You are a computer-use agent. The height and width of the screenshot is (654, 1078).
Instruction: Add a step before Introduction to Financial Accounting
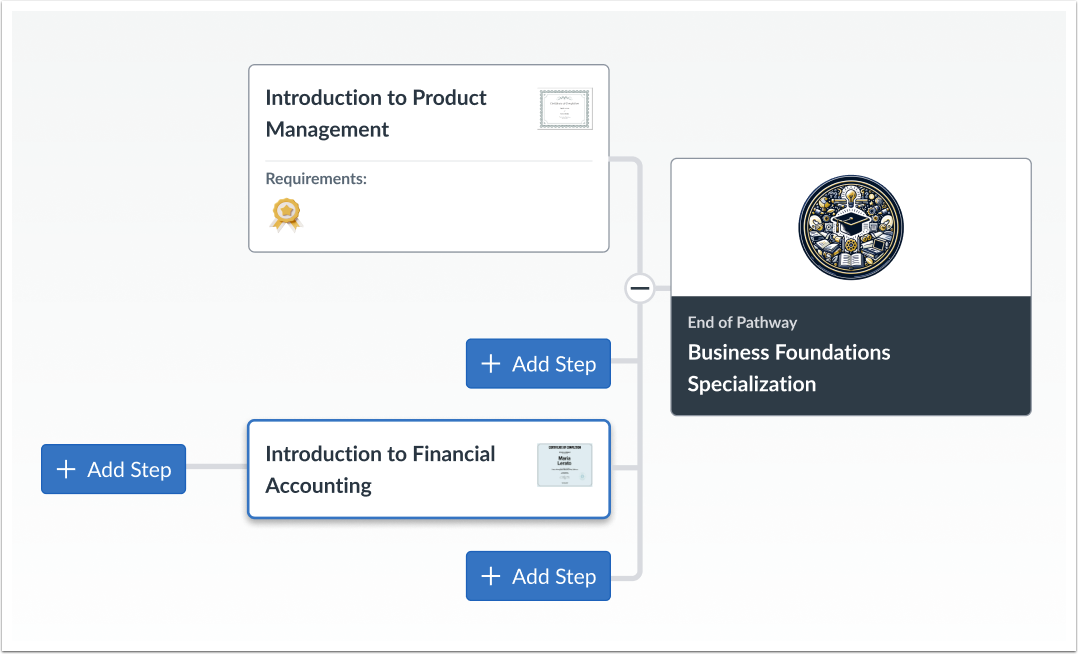[113, 468]
